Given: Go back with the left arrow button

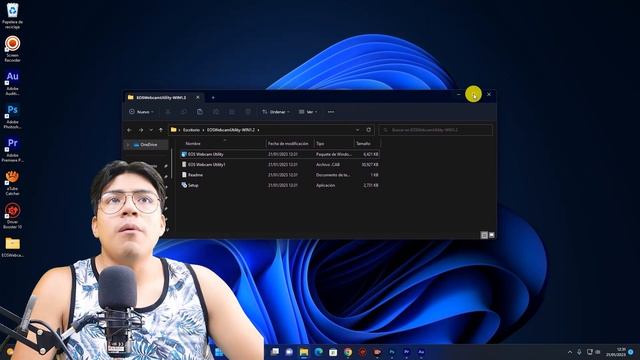Looking at the screenshot, I should [129, 130].
